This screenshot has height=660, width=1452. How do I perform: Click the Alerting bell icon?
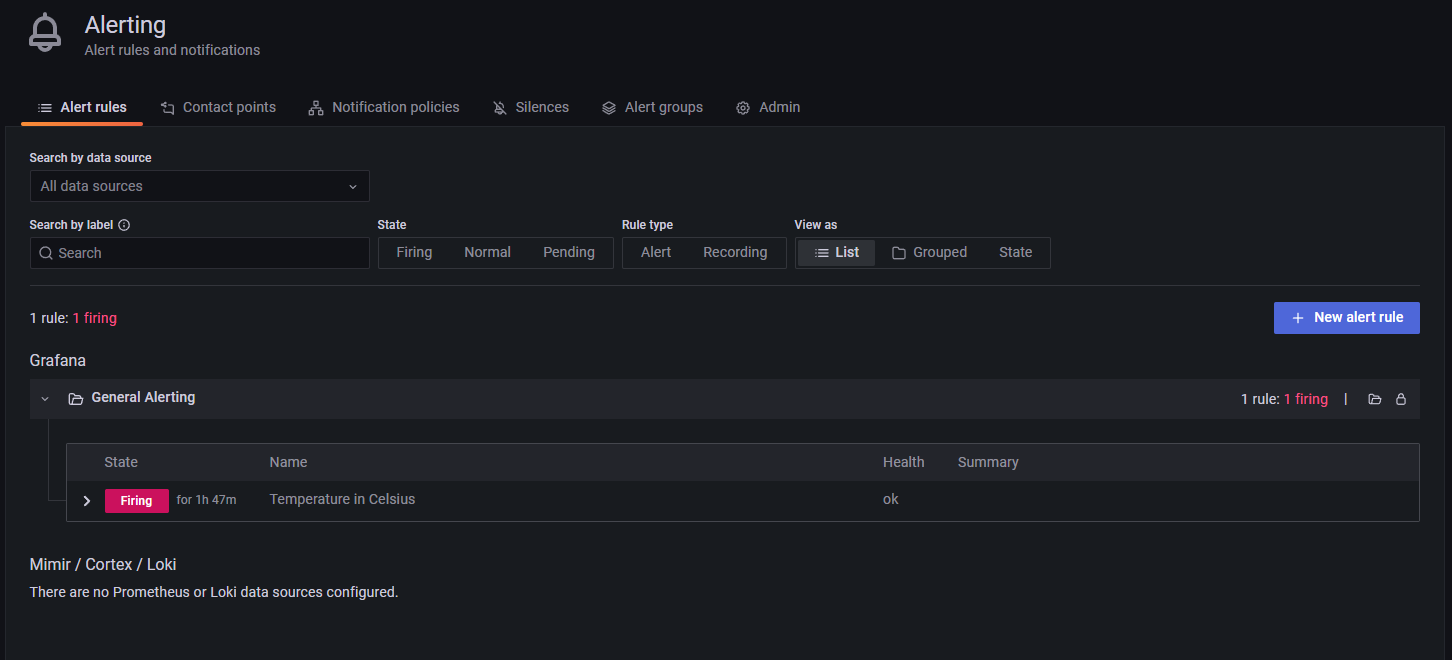coord(45,32)
